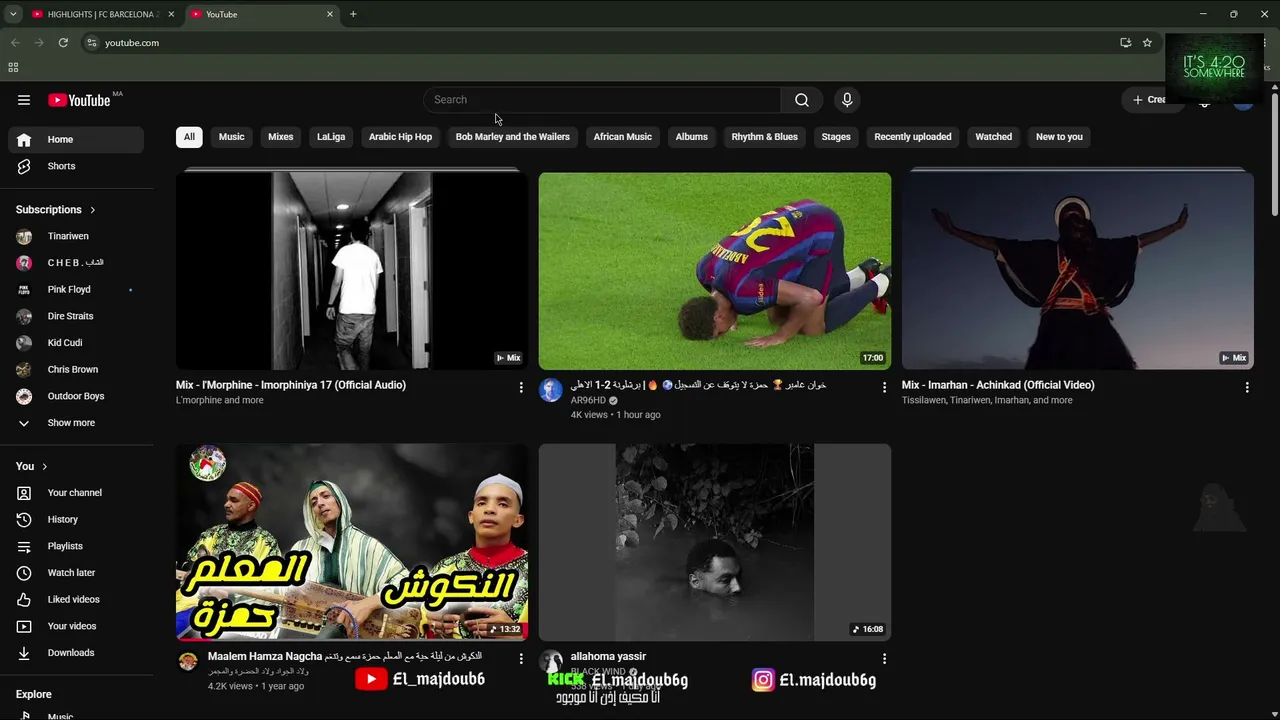
Task: Open Dire Straits subscription channel
Action: coord(76,316)
